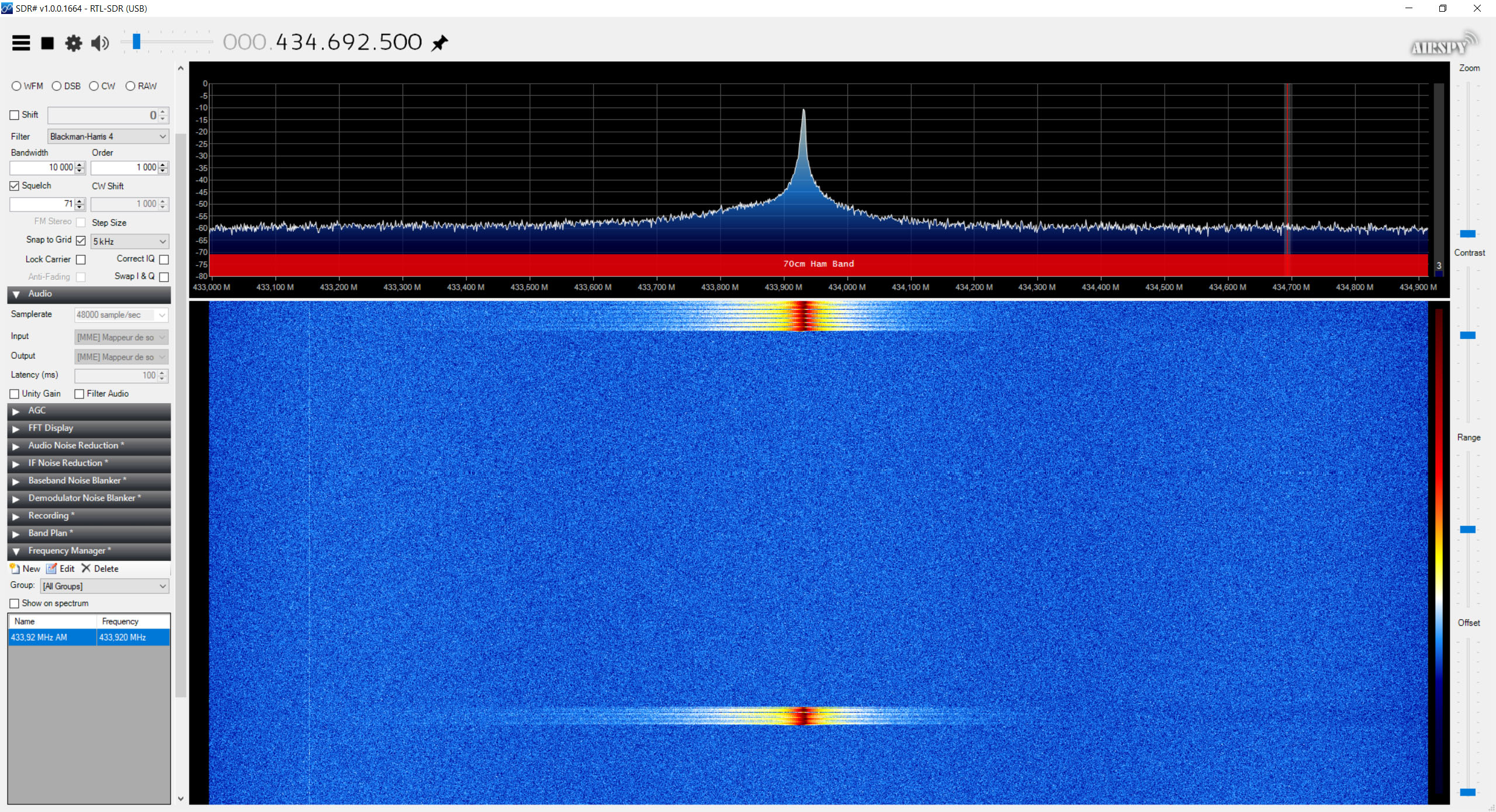Expand the FFT Display panel
Image resolution: width=1496 pixels, height=812 pixels.
click(x=51, y=428)
